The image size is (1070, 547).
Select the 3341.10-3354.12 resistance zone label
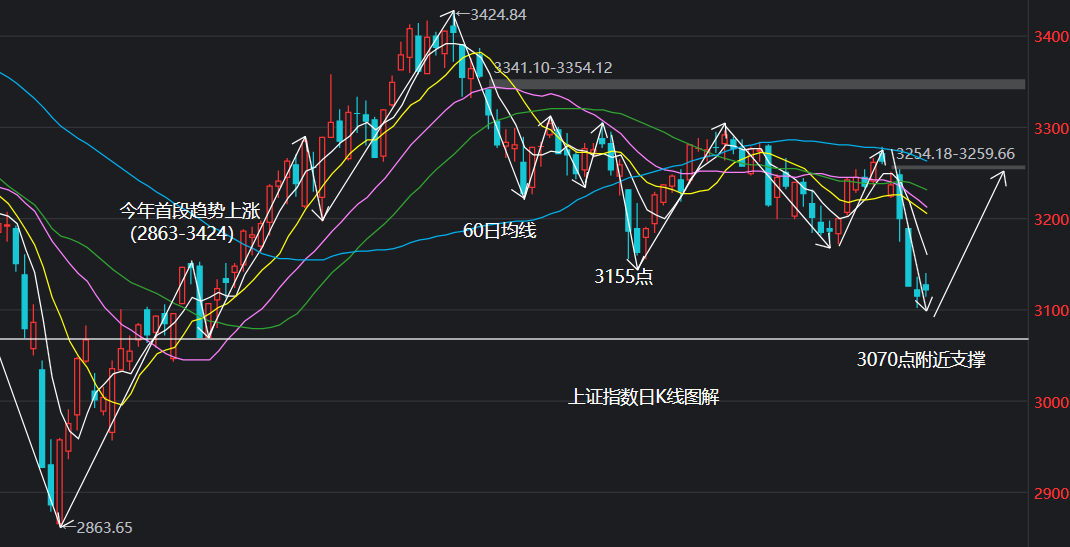[553, 68]
